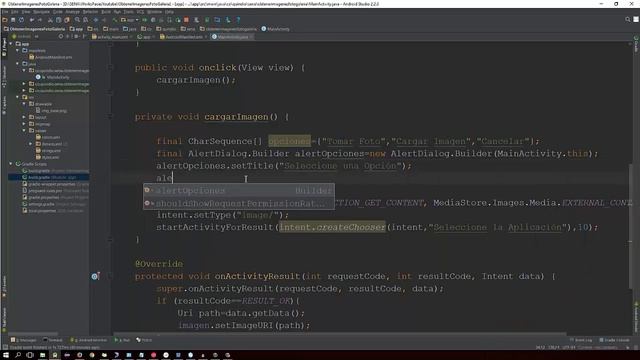640x360 pixels.
Task: Click the Windows Start button
Action: pos(6,355)
